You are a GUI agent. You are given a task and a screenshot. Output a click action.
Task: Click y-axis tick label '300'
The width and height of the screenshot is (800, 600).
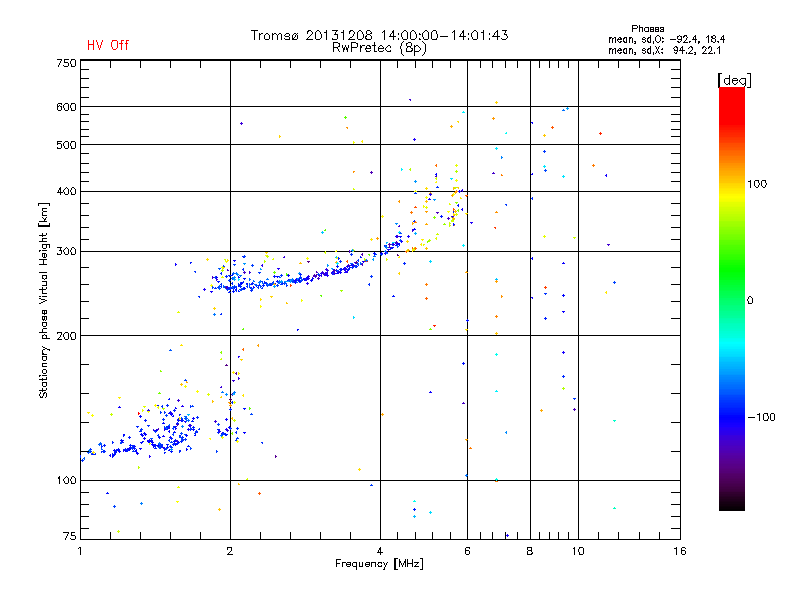[66, 252]
